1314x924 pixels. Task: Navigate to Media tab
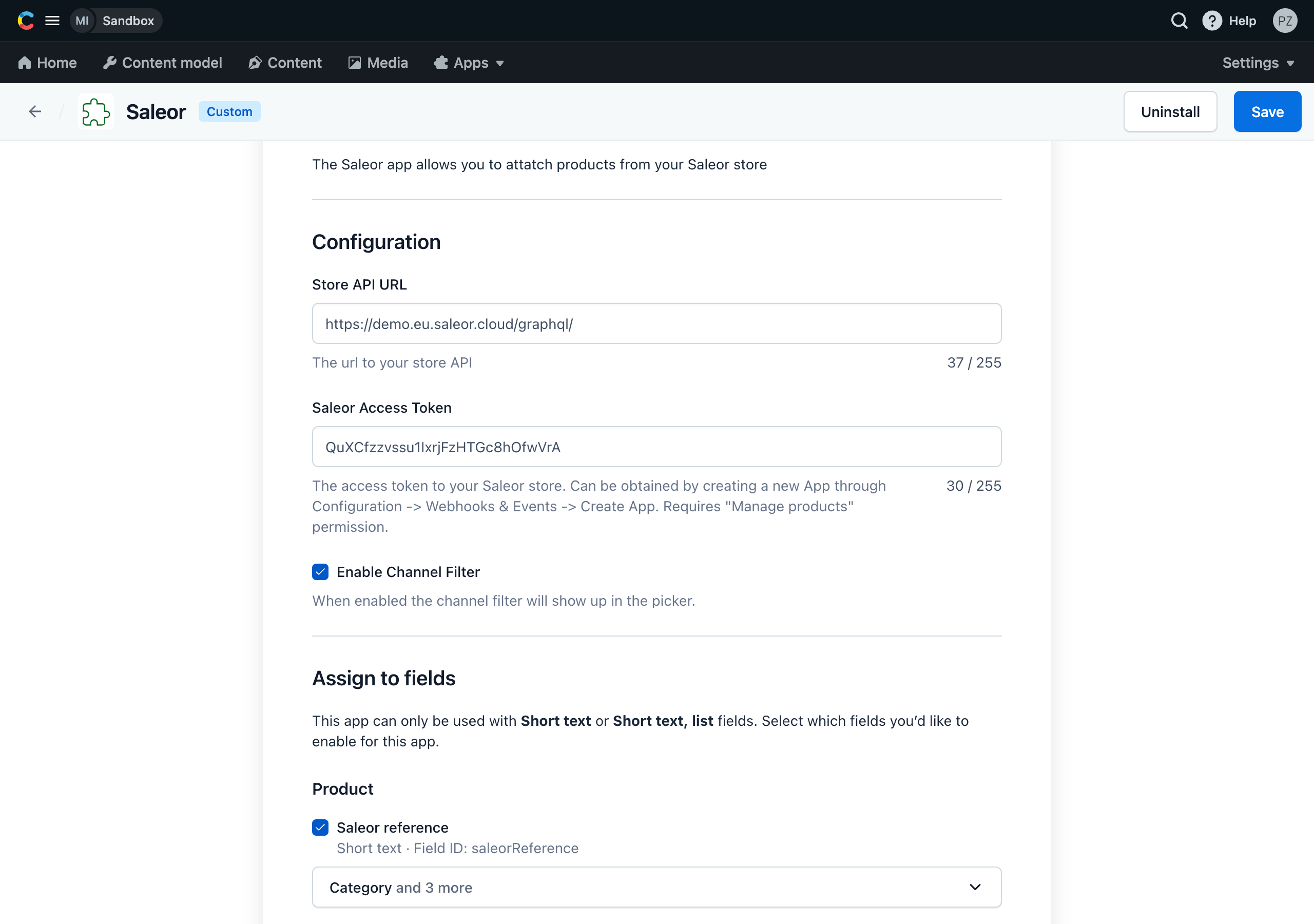(x=378, y=63)
